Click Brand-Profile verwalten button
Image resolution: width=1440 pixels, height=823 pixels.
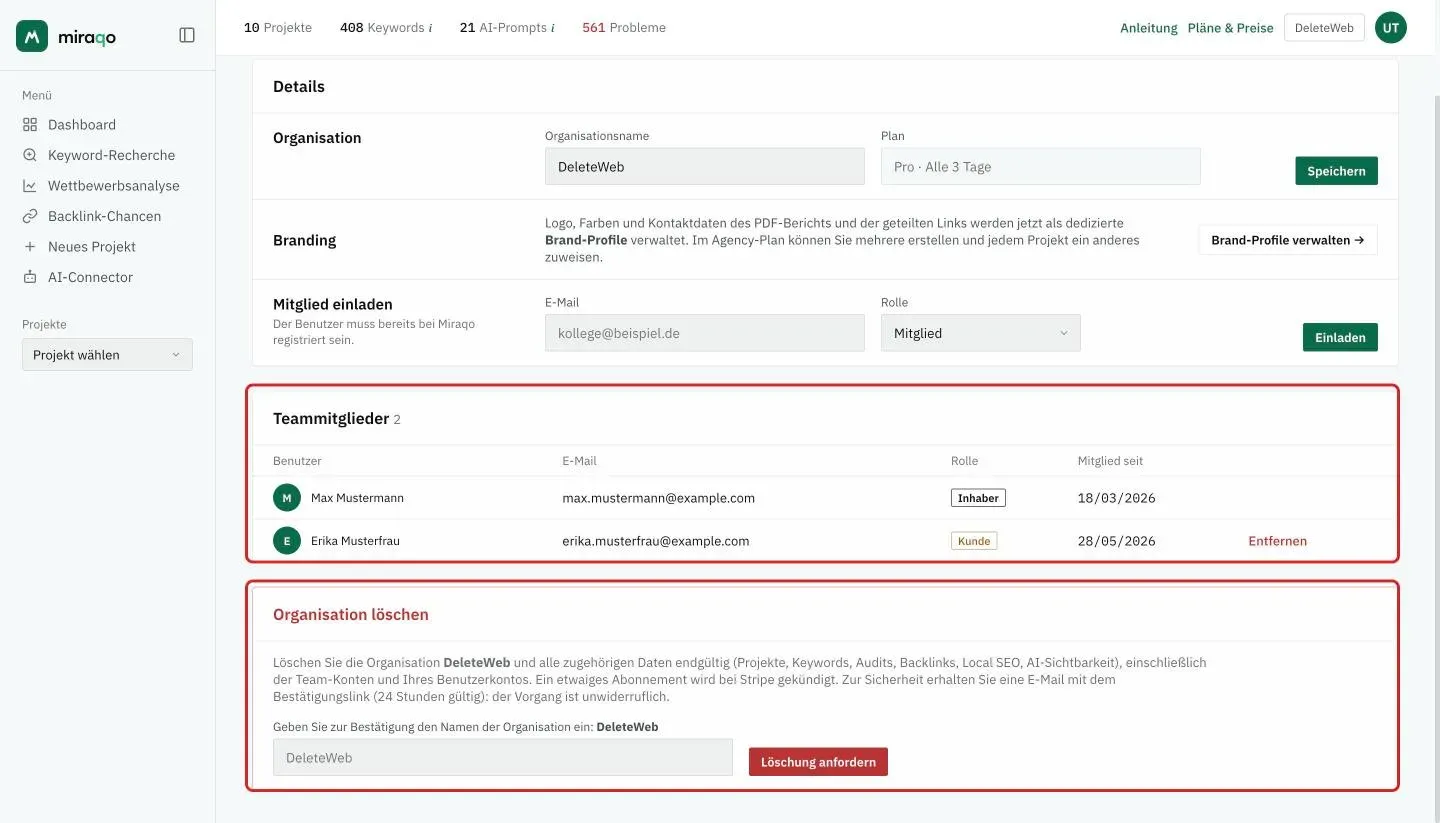pyautogui.click(x=1288, y=240)
